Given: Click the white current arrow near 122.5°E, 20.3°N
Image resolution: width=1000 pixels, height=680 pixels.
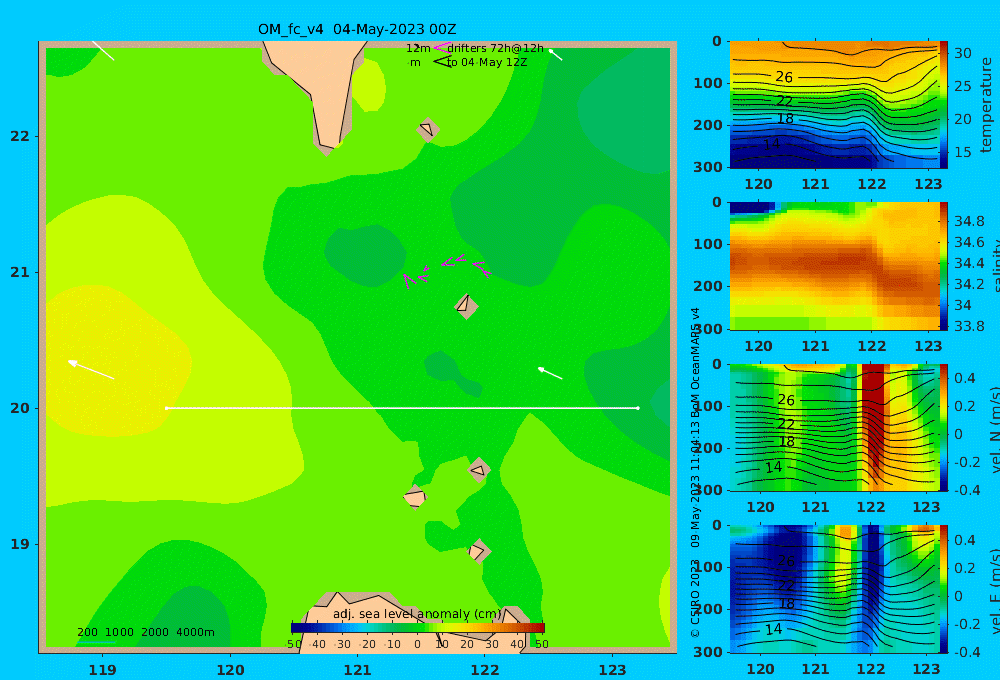Looking at the screenshot, I should point(550,373).
